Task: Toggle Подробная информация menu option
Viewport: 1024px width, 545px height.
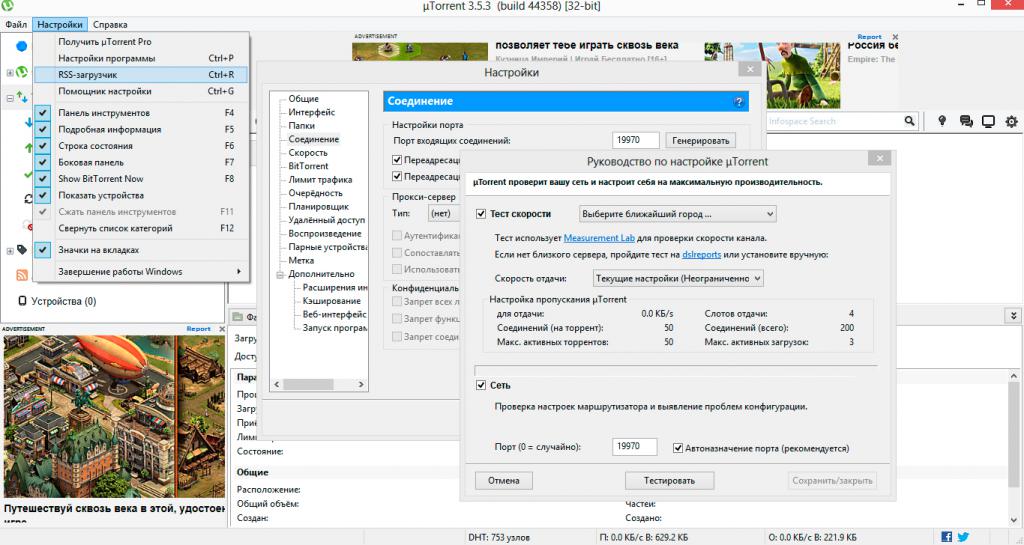Action: pyautogui.click(x=141, y=129)
